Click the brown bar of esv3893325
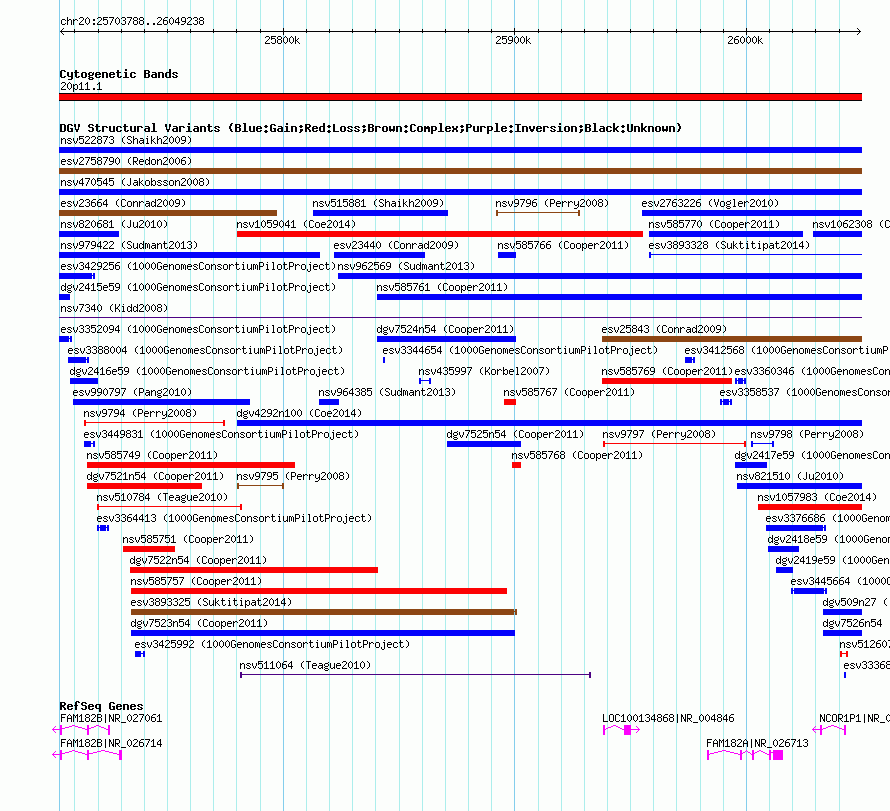 point(324,612)
